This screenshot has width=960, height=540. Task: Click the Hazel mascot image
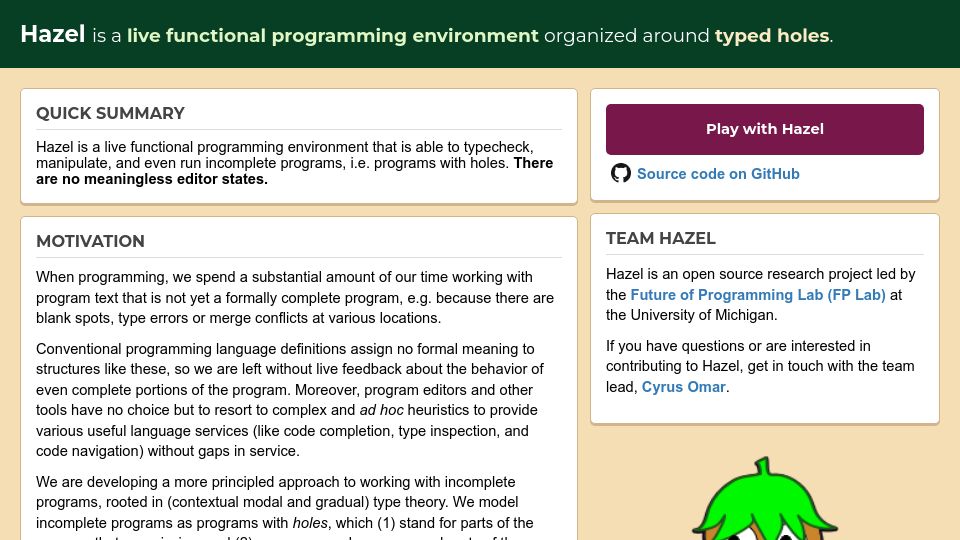click(764, 499)
